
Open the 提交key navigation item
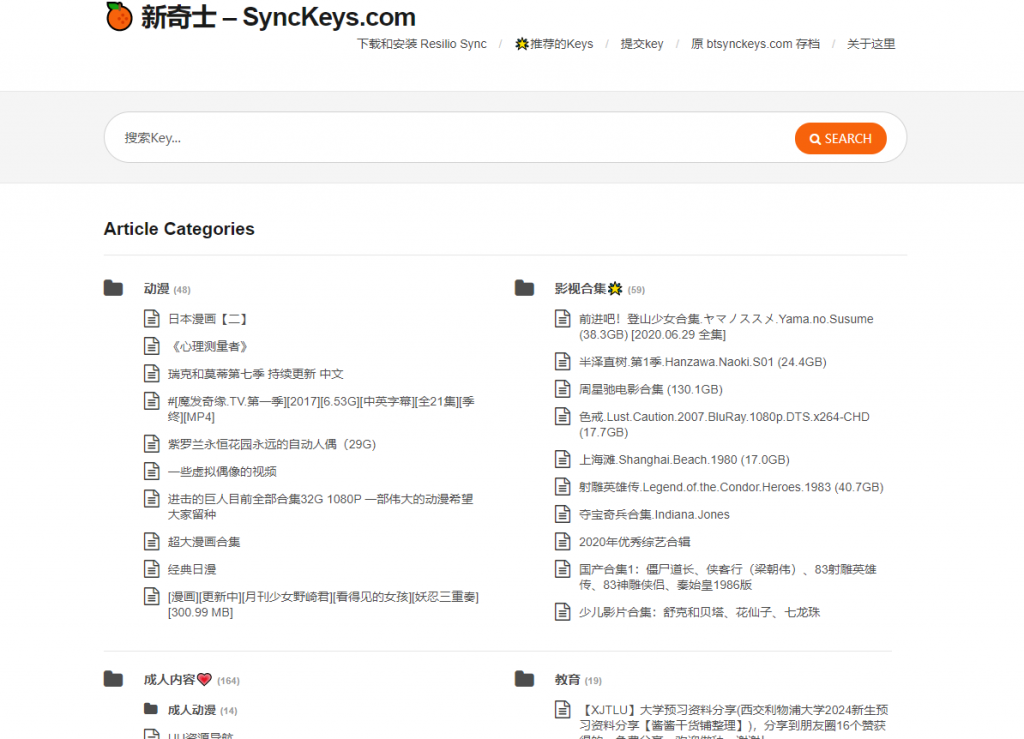click(643, 44)
